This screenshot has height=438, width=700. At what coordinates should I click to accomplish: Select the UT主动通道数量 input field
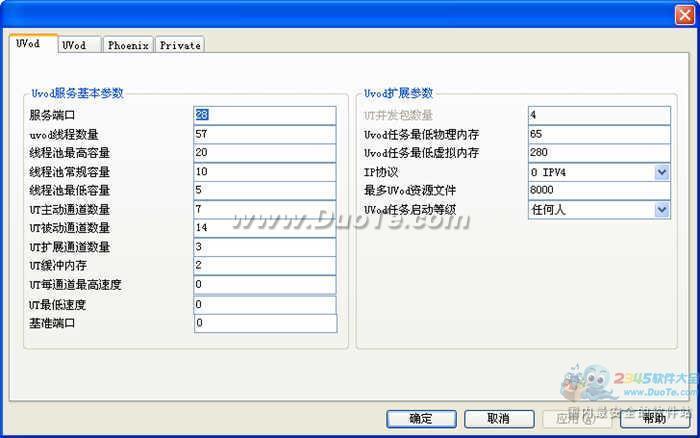[x=265, y=209]
